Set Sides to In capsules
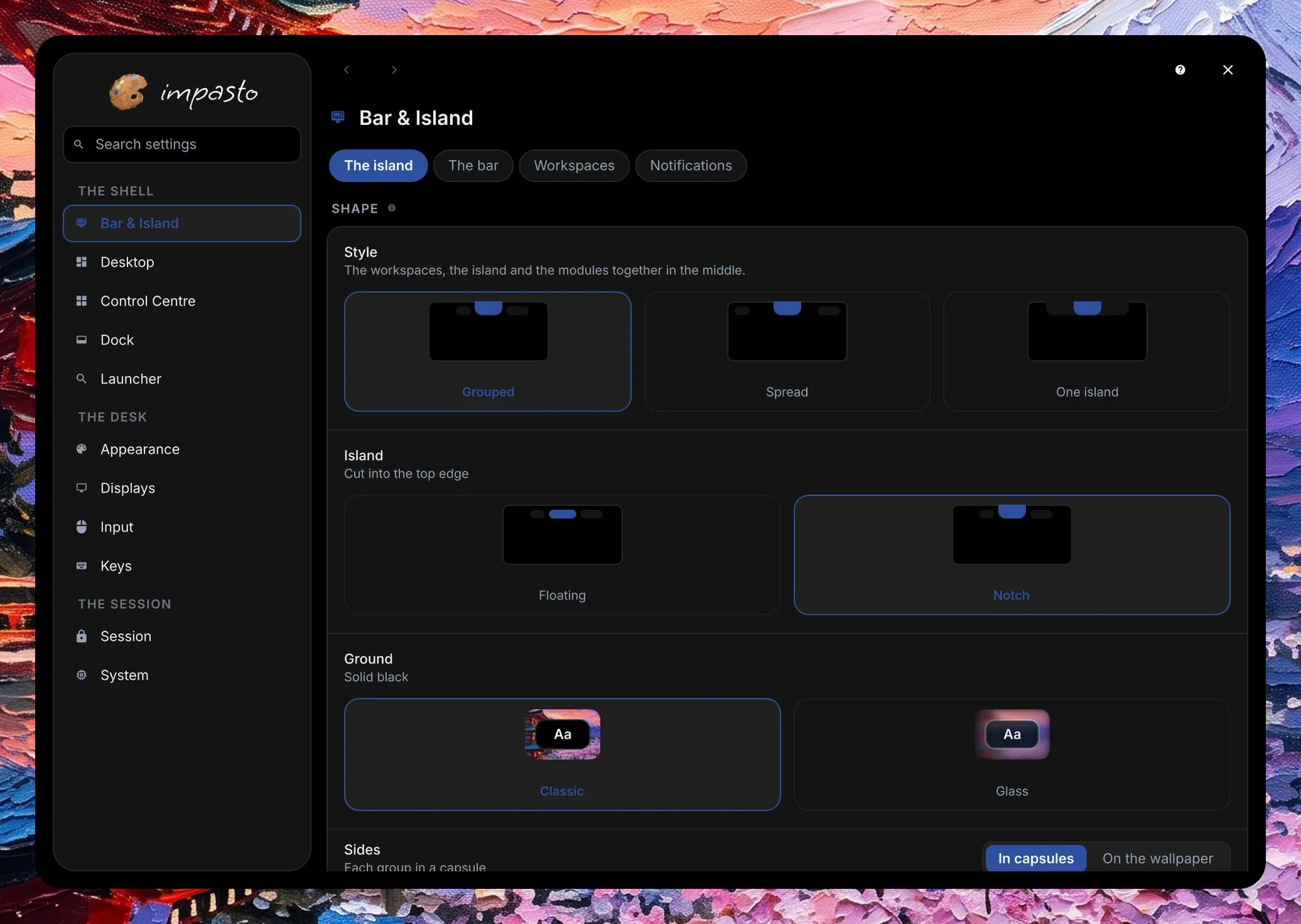The width and height of the screenshot is (1301, 924). (1036, 858)
